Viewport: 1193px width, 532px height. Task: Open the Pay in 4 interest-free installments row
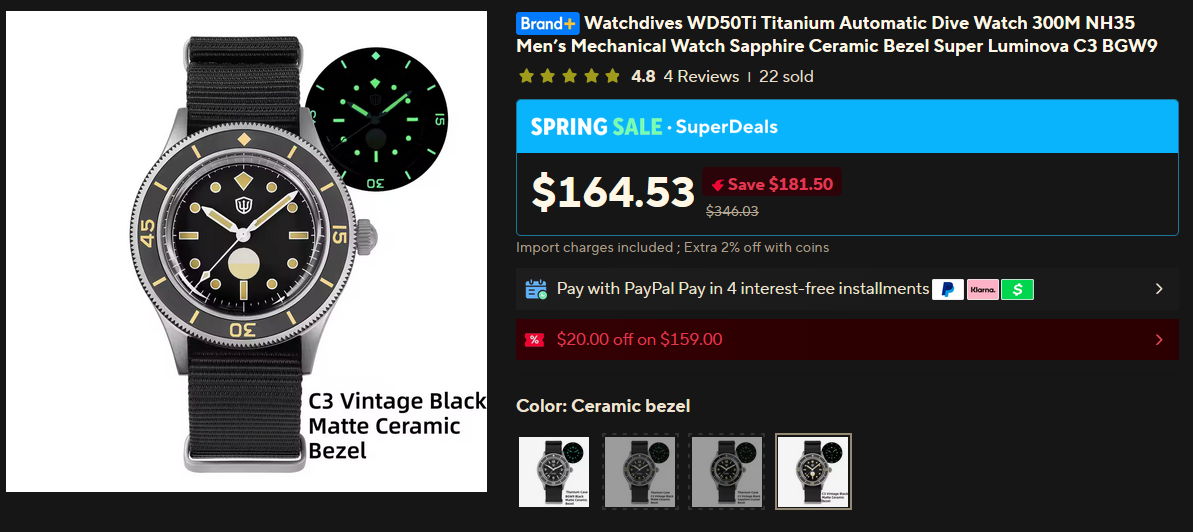[847, 289]
